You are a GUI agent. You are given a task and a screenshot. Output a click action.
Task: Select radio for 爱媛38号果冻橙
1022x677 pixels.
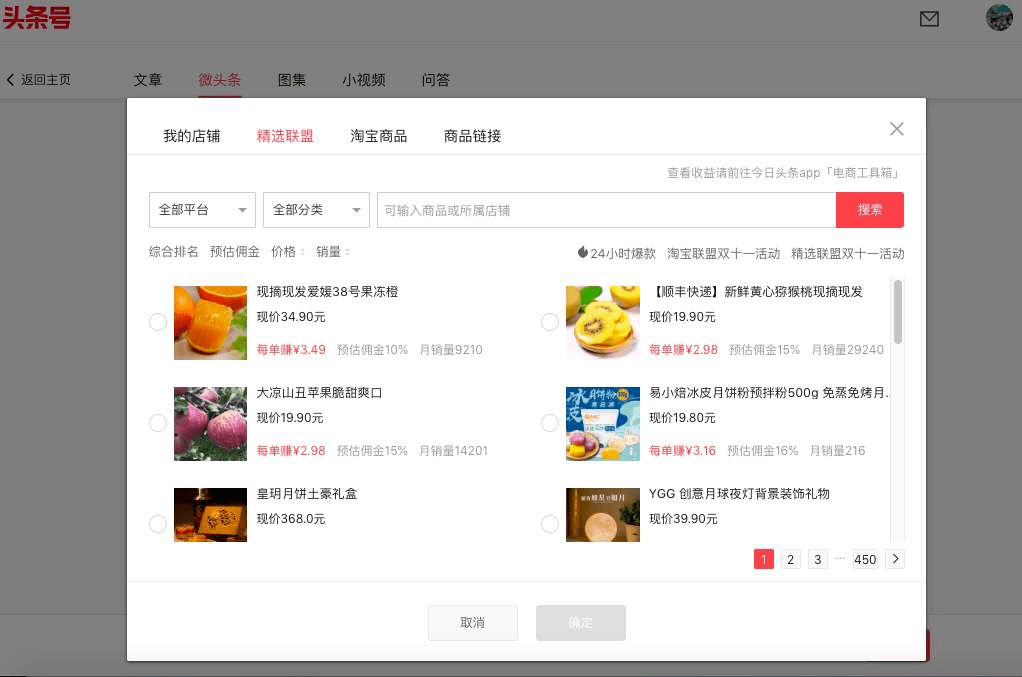(158, 322)
